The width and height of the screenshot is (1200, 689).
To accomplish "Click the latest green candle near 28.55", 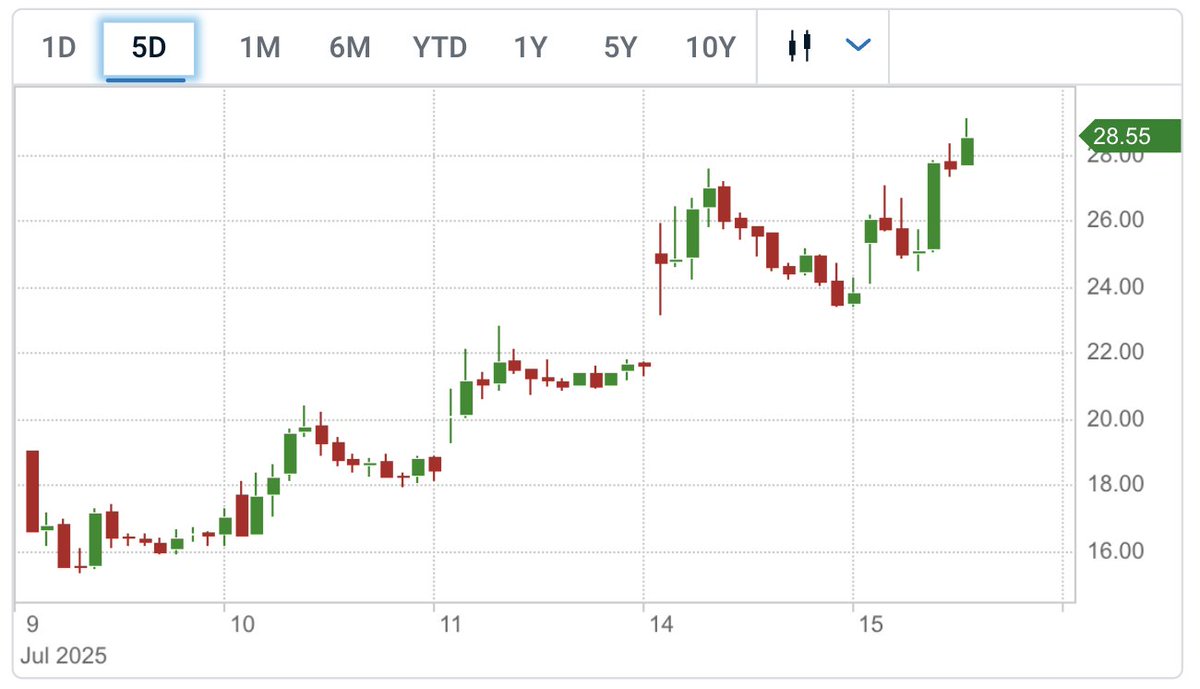I will pos(967,151).
